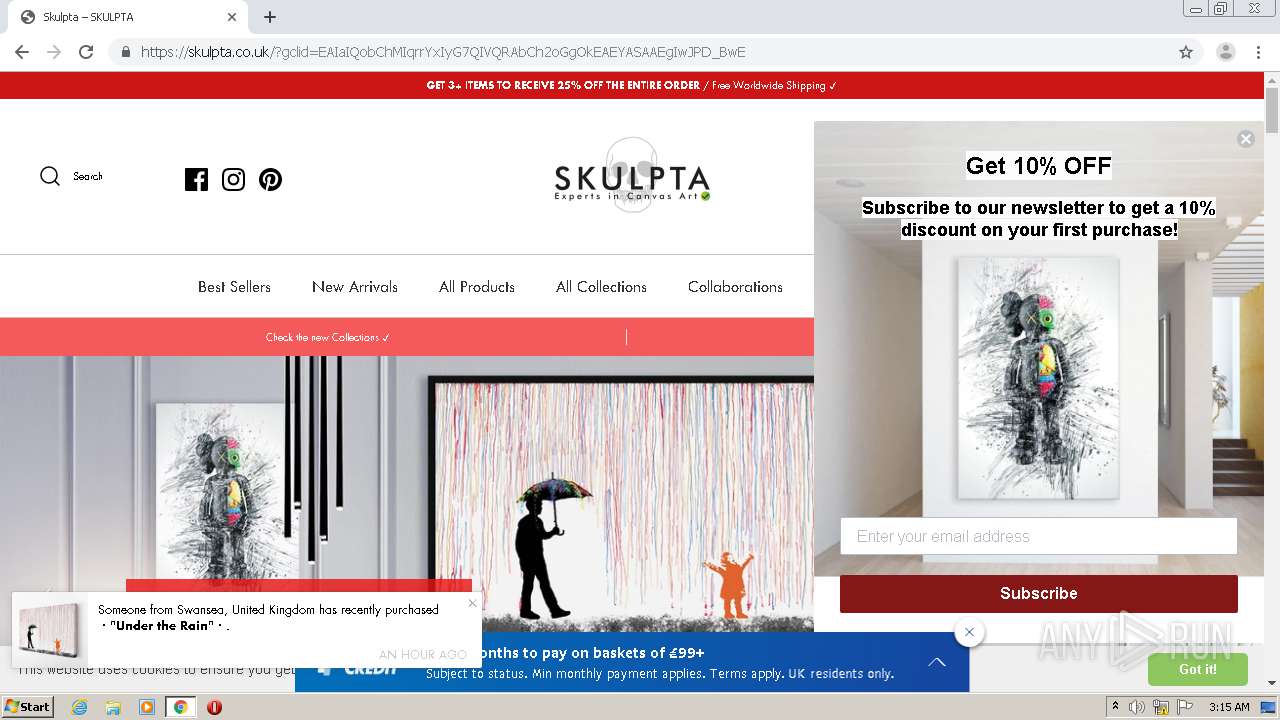The image size is (1280, 720).
Task: Open the Chrome profile avatar
Action: (x=1225, y=52)
